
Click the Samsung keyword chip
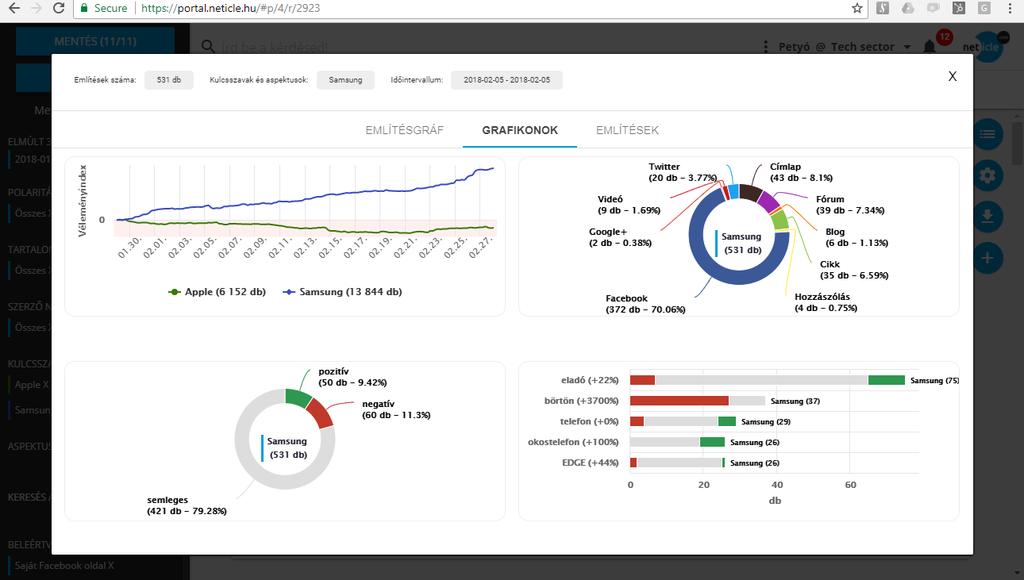345,80
